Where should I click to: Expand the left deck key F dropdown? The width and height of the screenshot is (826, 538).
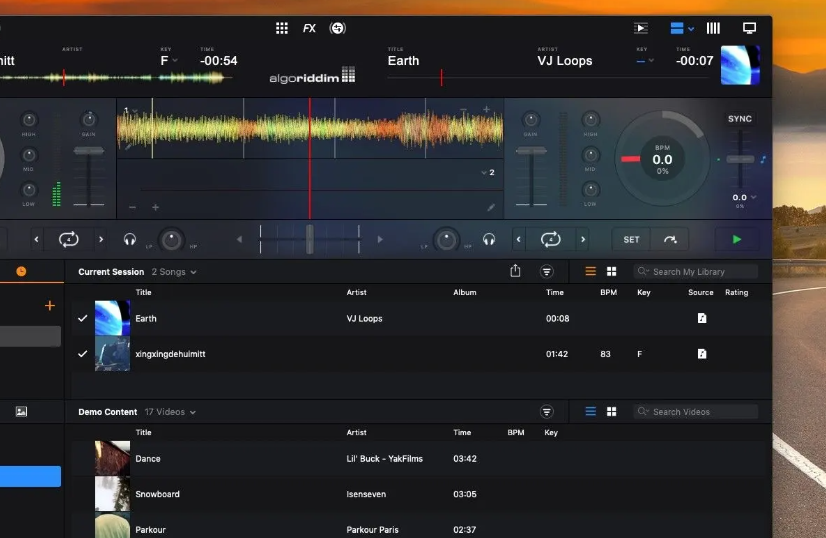[169, 61]
